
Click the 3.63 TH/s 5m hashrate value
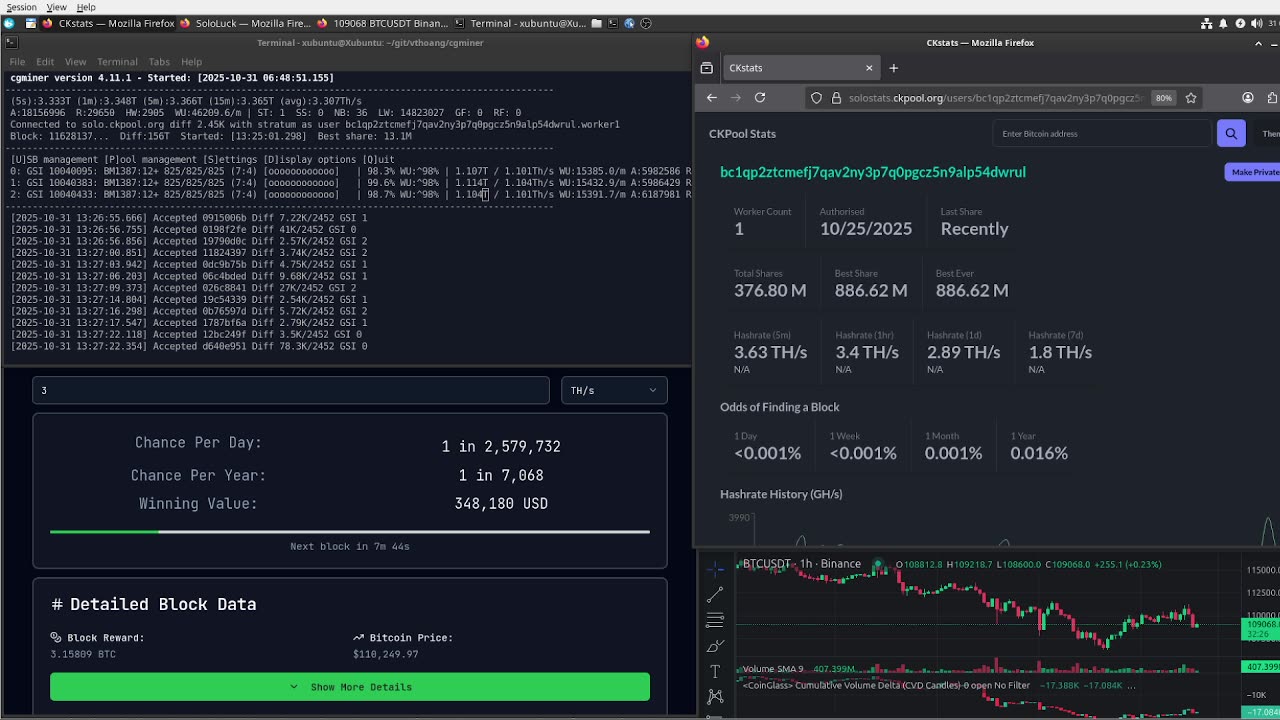click(x=770, y=352)
